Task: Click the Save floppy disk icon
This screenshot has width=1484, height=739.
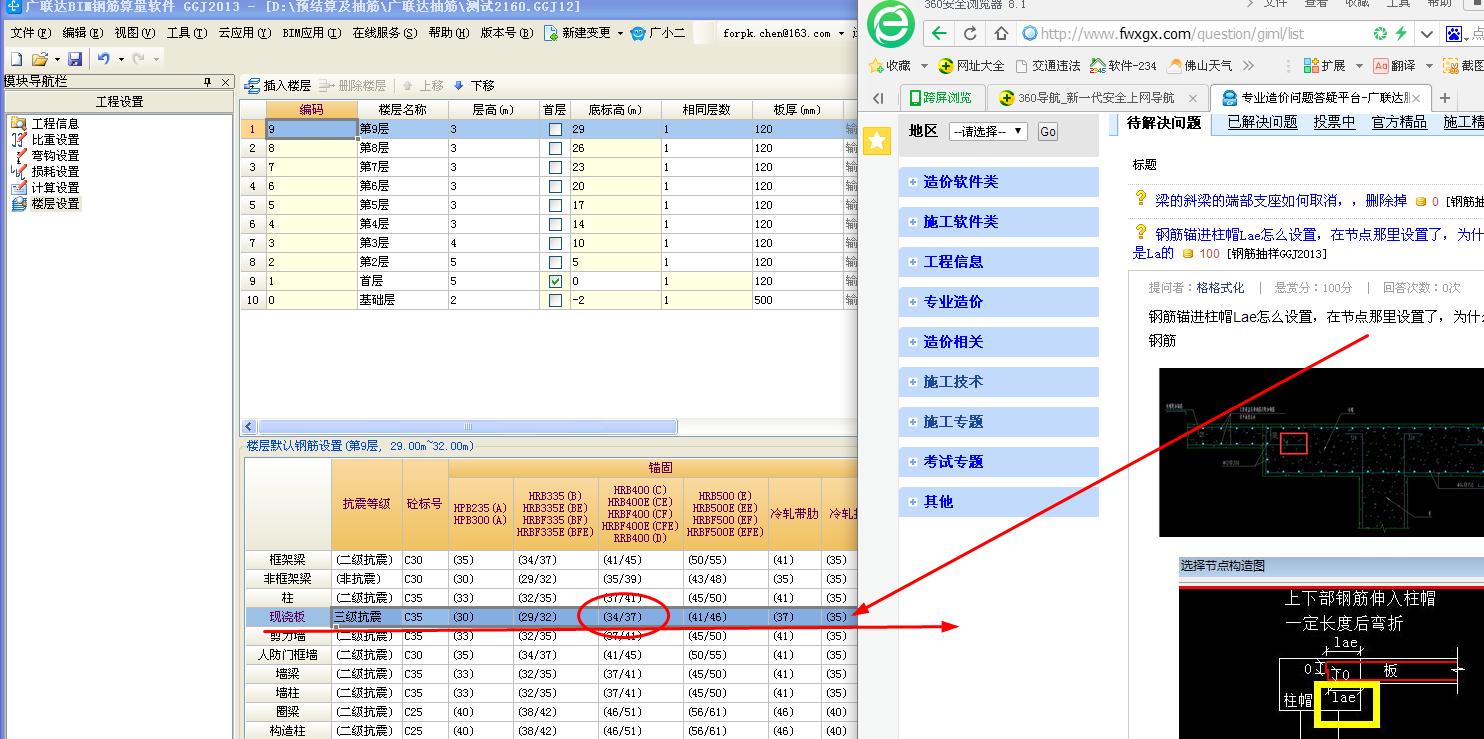Action: tap(74, 60)
